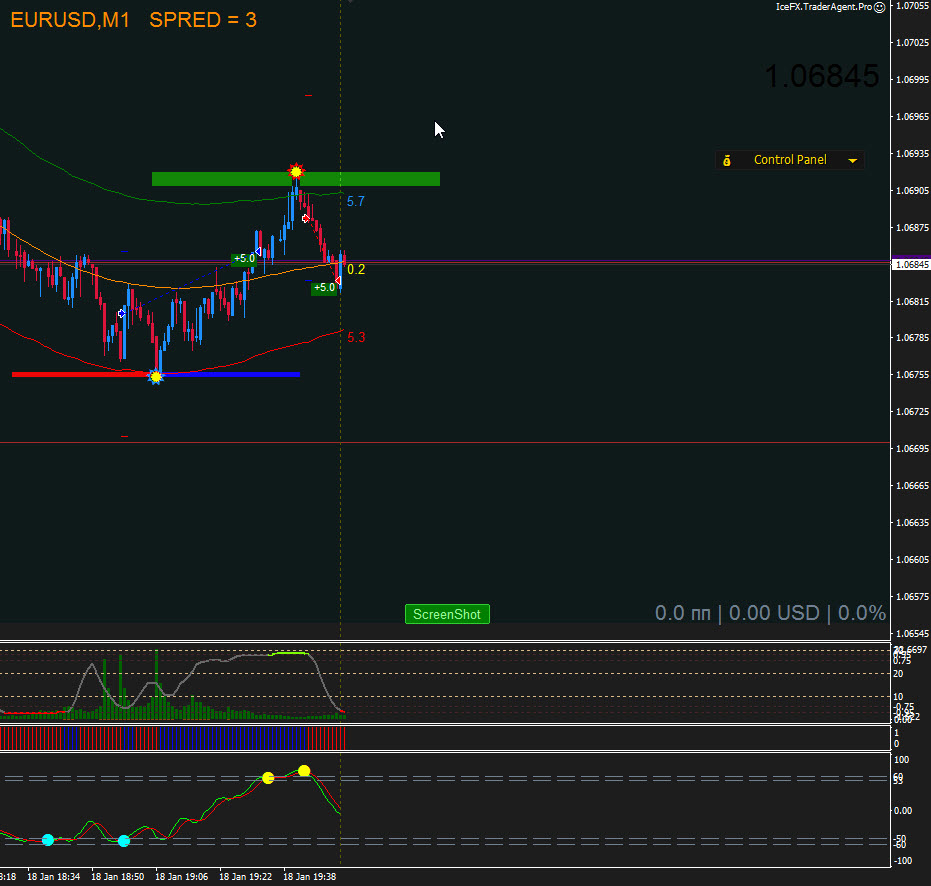Click the 18 Jan 19:22 time label

coord(246,876)
